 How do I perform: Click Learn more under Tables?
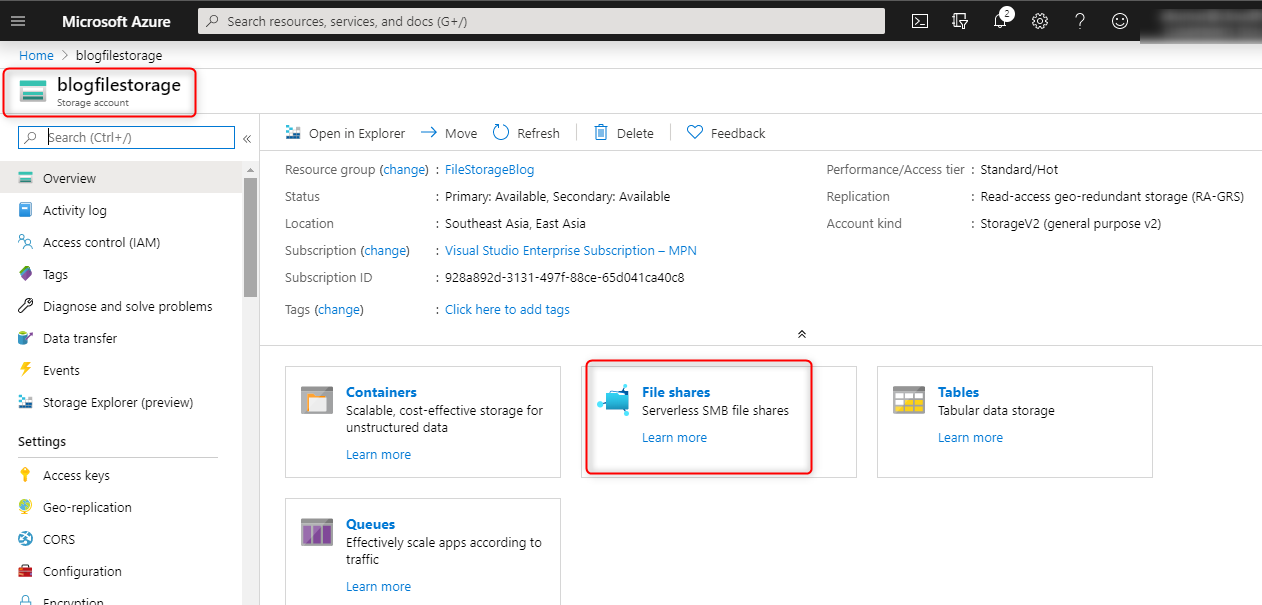pos(970,438)
